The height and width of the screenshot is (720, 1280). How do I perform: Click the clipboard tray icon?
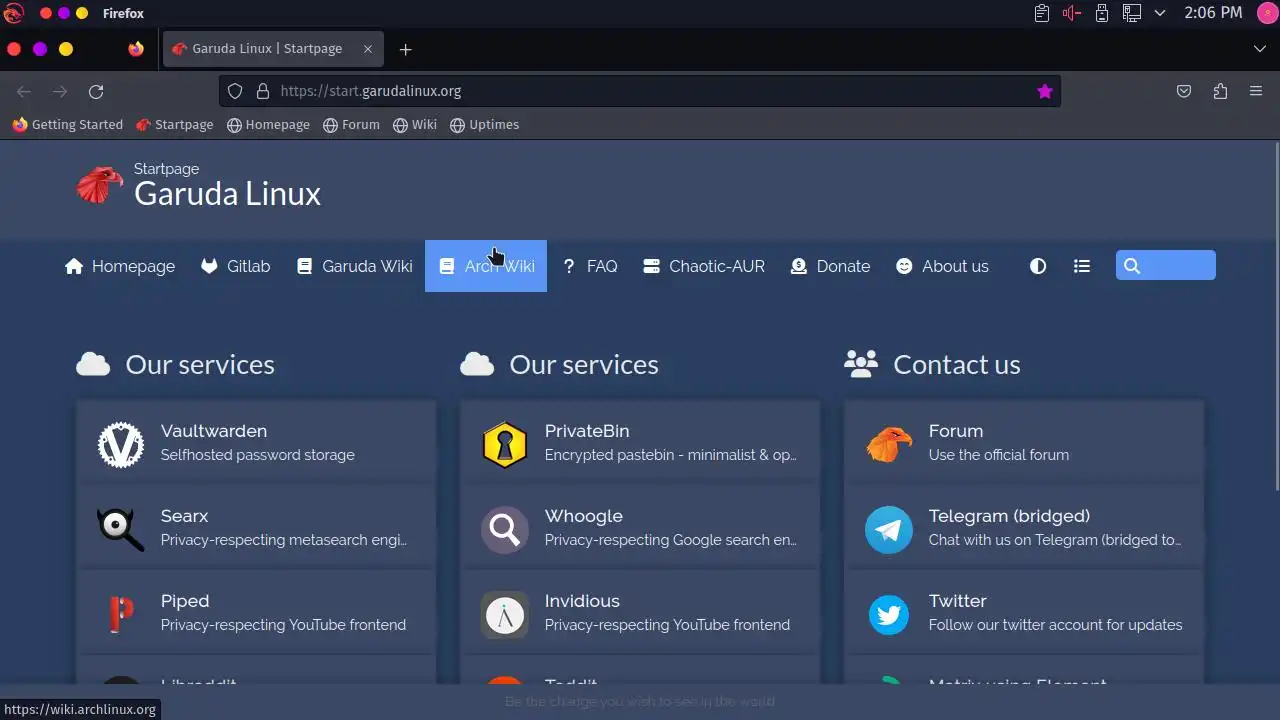point(1042,13)
